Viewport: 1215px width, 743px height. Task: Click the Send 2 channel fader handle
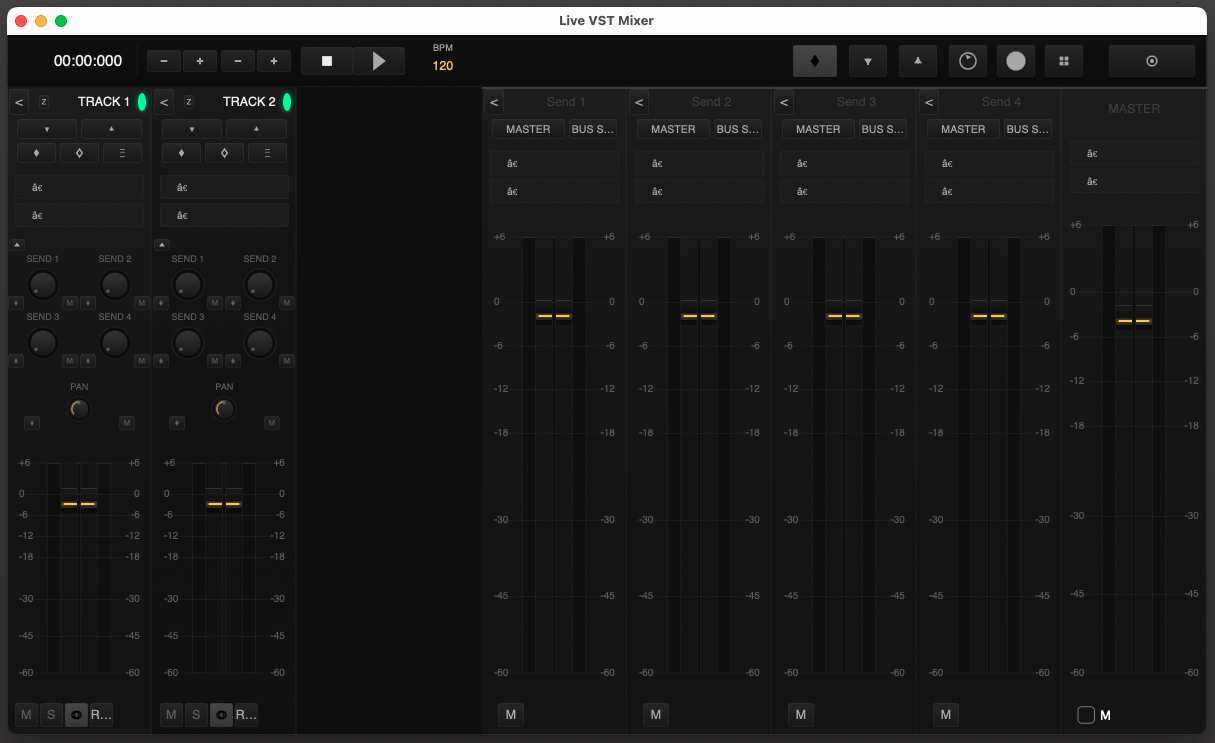click(698, 315)
